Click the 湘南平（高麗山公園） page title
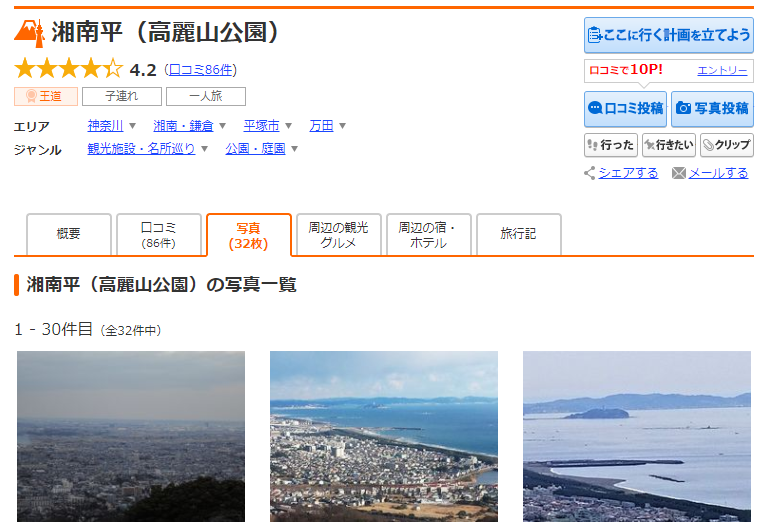This screenshot has height=528, width=763. 165,33
